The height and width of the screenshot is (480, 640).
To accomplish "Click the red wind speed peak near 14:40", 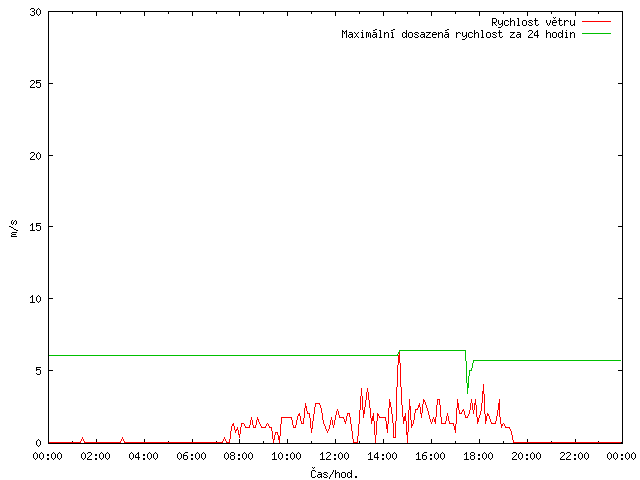I will [x=399, y=354].
